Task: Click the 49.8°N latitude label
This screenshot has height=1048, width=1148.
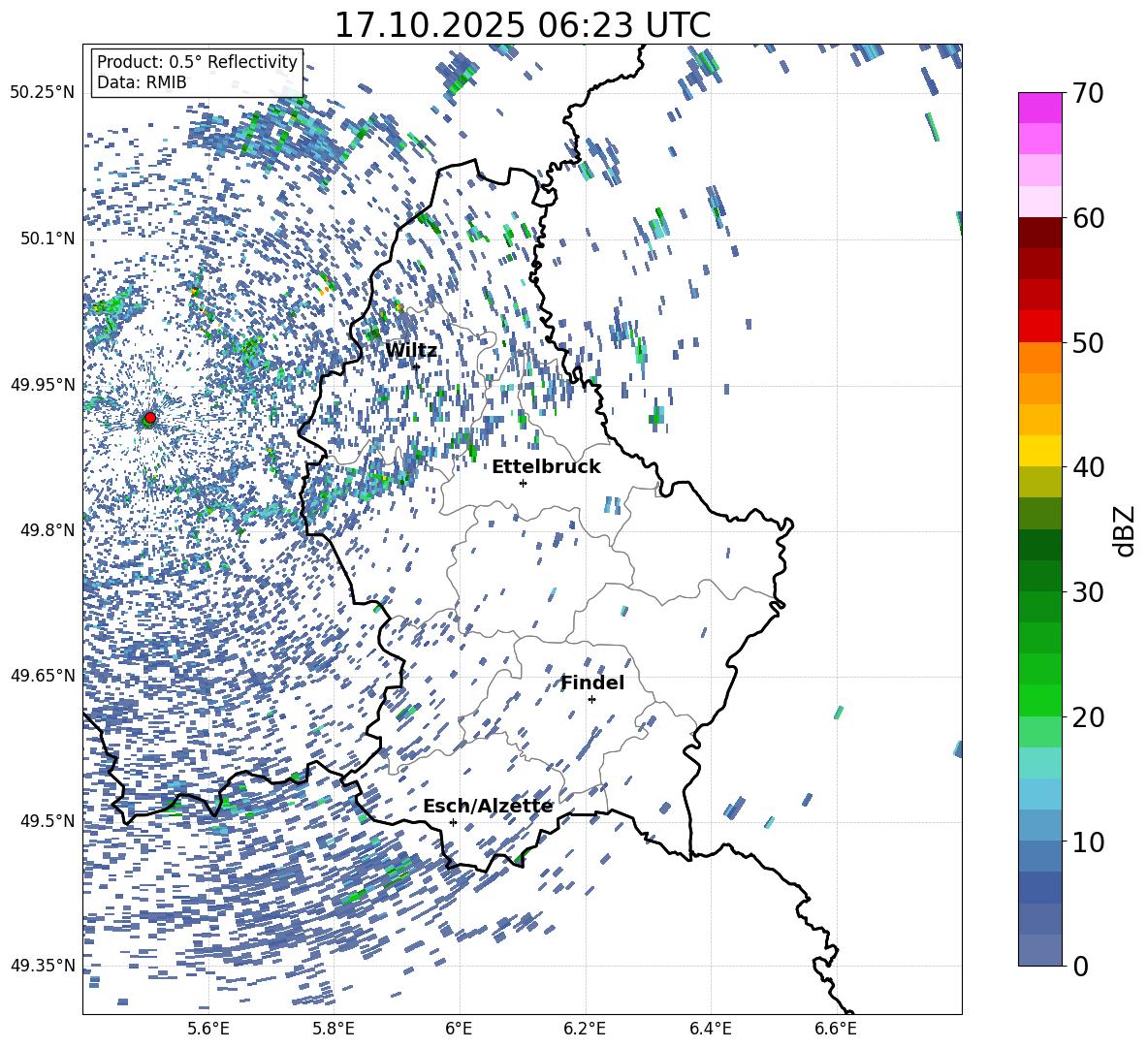Action: point(48,530)
